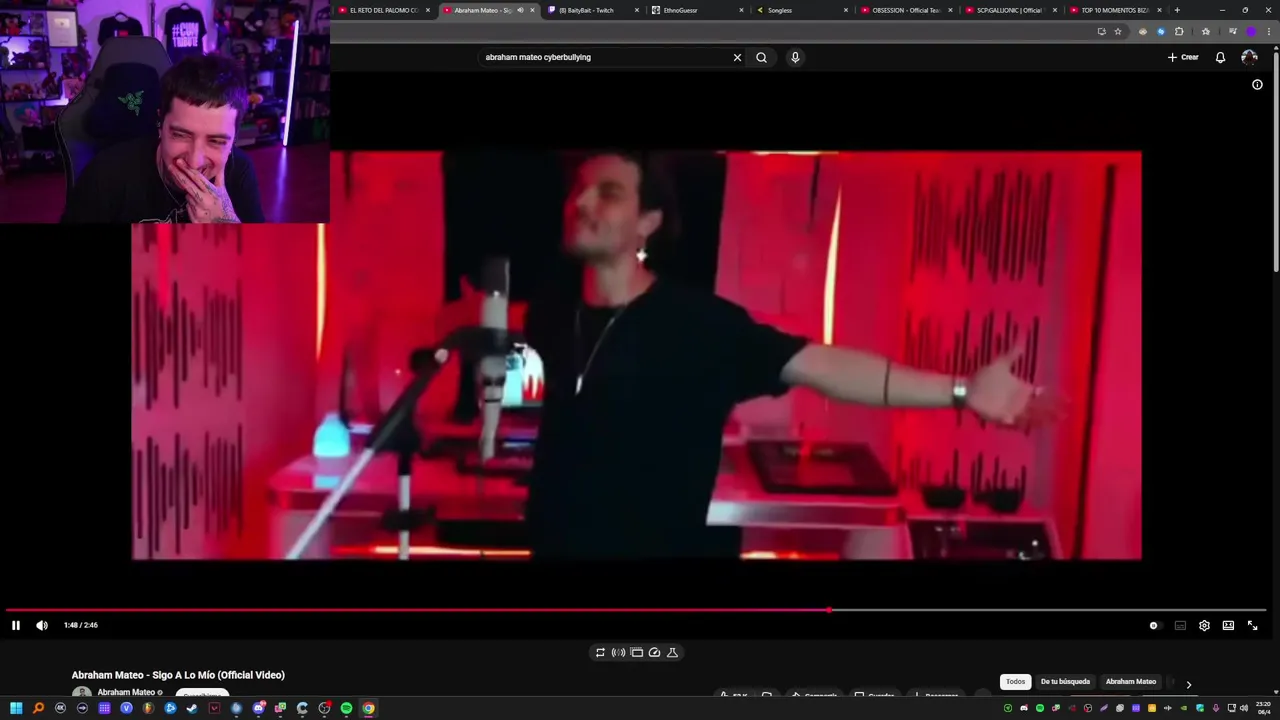Open the taskbar clock showing 23:20
The width and height of the screenshot is (1280, 720).
pyautogui.click(x=1265, y=708)
